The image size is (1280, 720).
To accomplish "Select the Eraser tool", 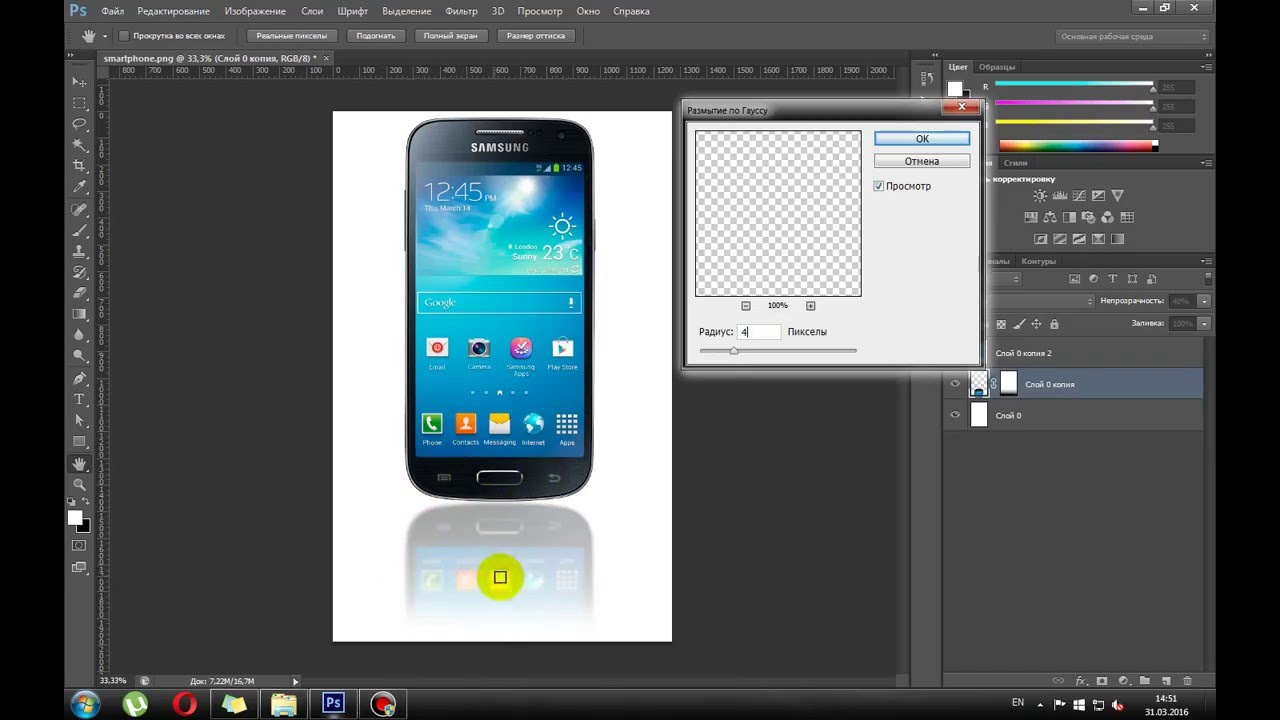I will tap(79, 293).
